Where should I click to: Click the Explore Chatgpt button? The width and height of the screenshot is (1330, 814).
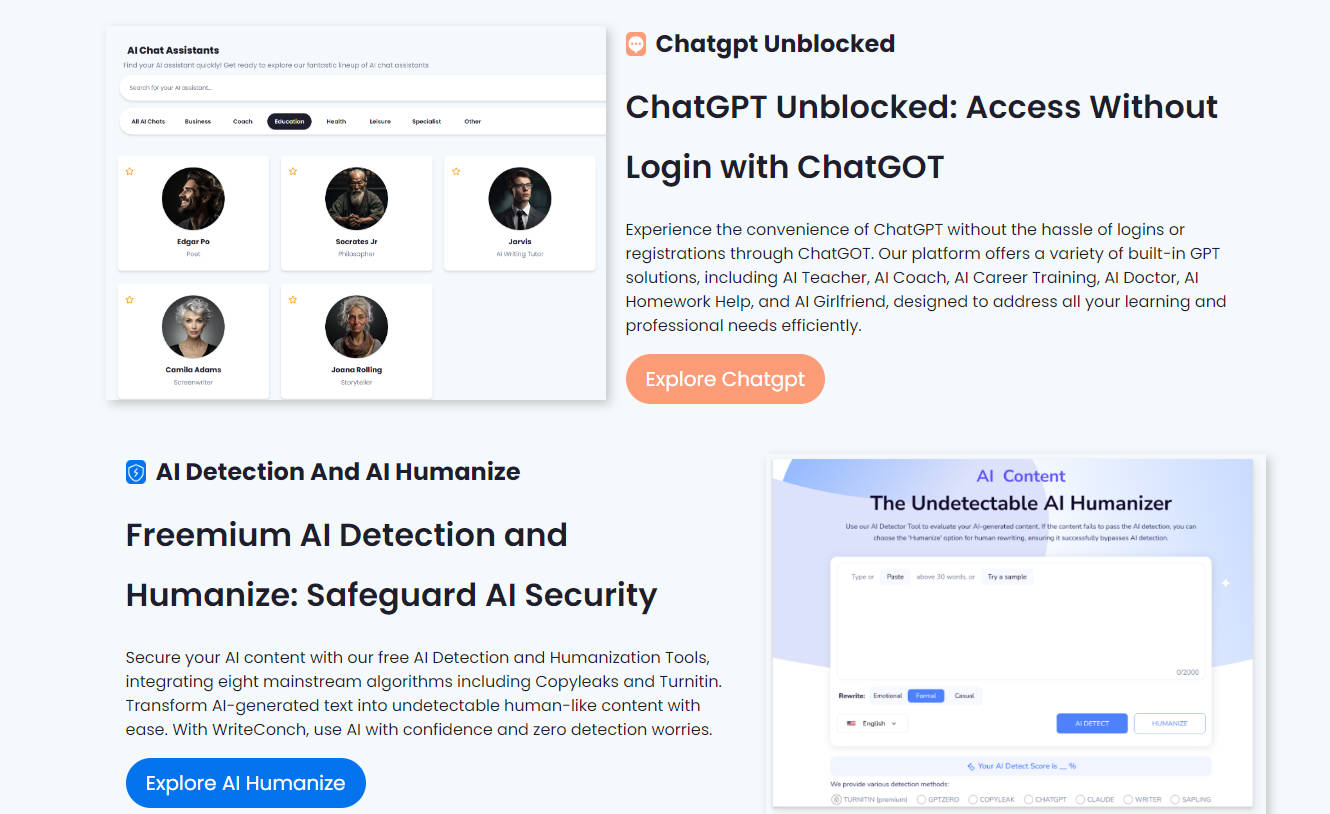[725, 379]
